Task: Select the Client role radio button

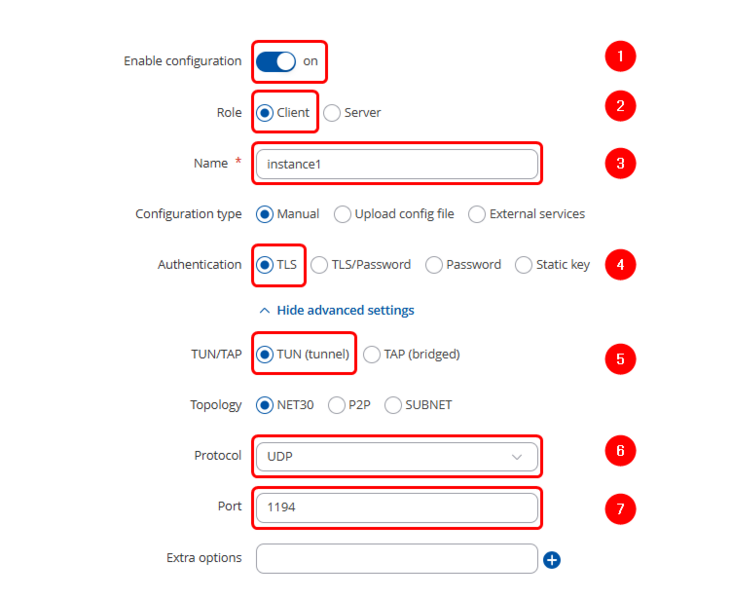Action: pyautogui.click(x=264, y=113)
